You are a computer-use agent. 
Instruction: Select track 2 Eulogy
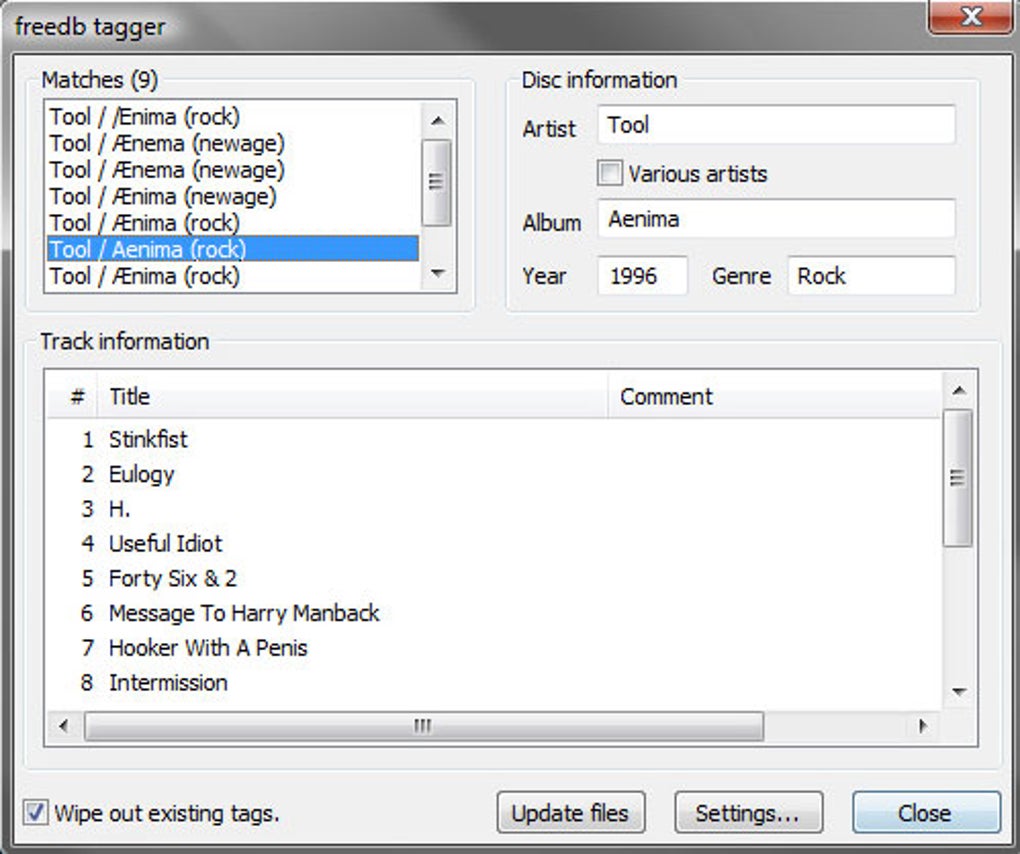click(494, 474)
